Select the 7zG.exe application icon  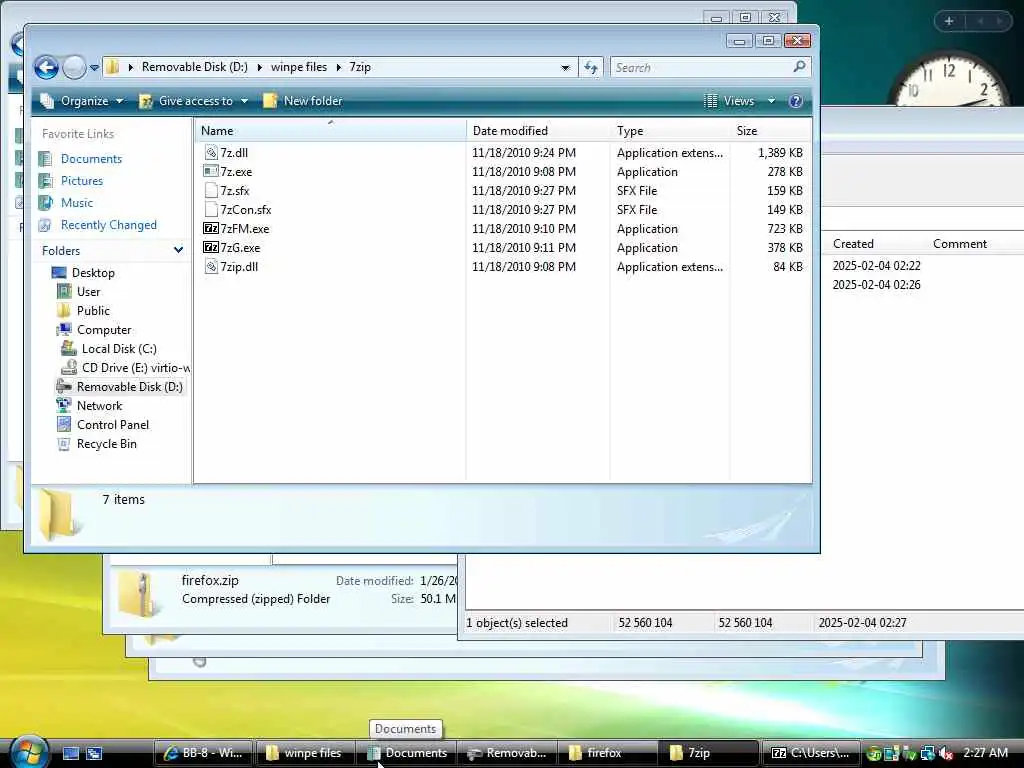click(x=211, y=248)
